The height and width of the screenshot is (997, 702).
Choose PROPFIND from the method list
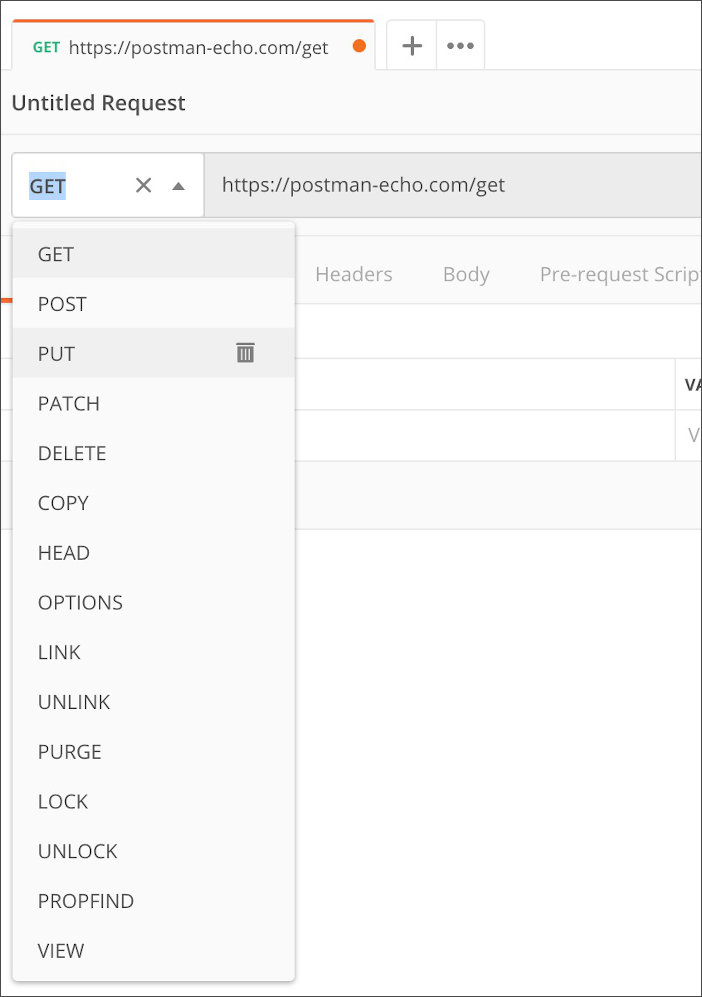point(153,900)
